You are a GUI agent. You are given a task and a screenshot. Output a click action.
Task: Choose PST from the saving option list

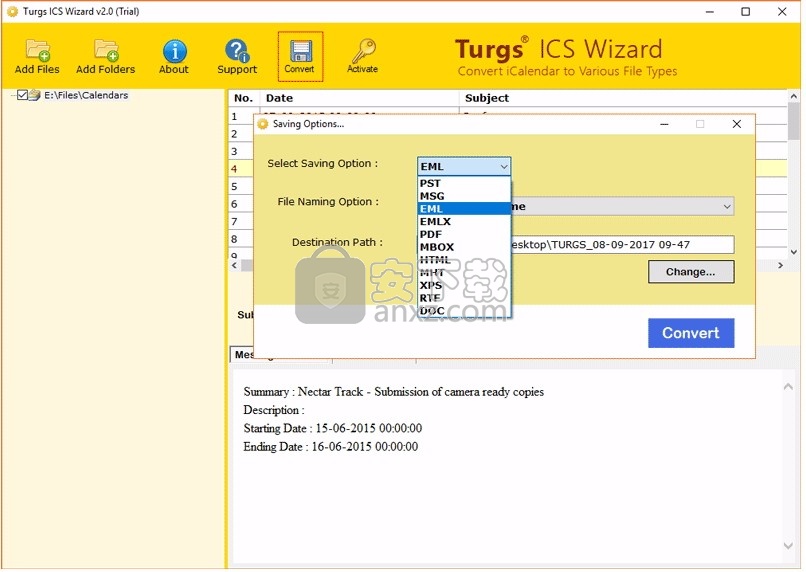tap(464, 183)
